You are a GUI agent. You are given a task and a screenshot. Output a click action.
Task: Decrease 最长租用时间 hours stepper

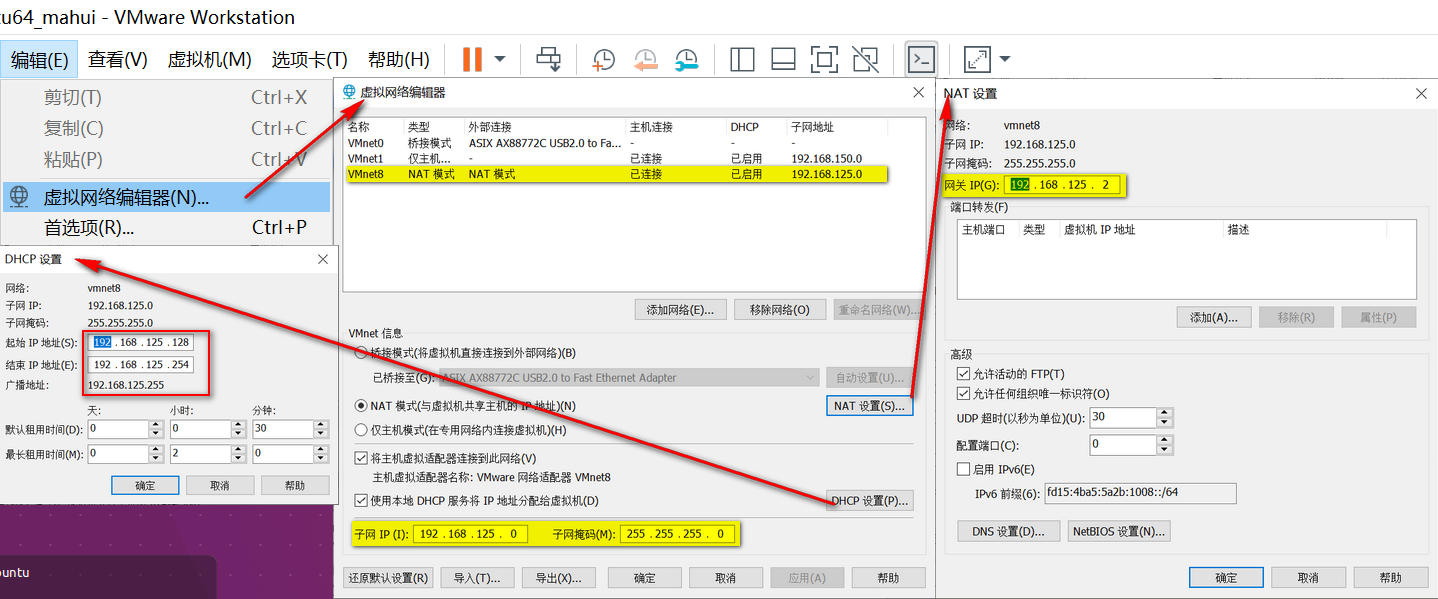tap(238, 458)
